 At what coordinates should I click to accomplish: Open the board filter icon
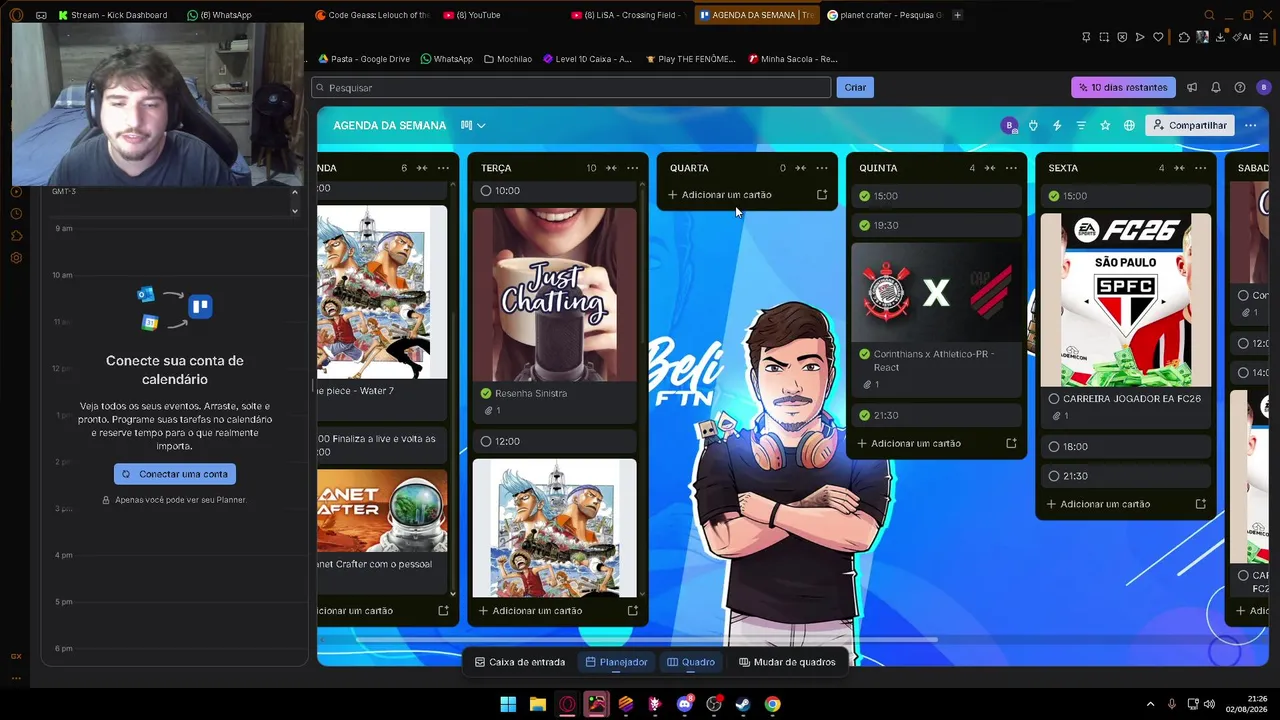point(1081,125)
